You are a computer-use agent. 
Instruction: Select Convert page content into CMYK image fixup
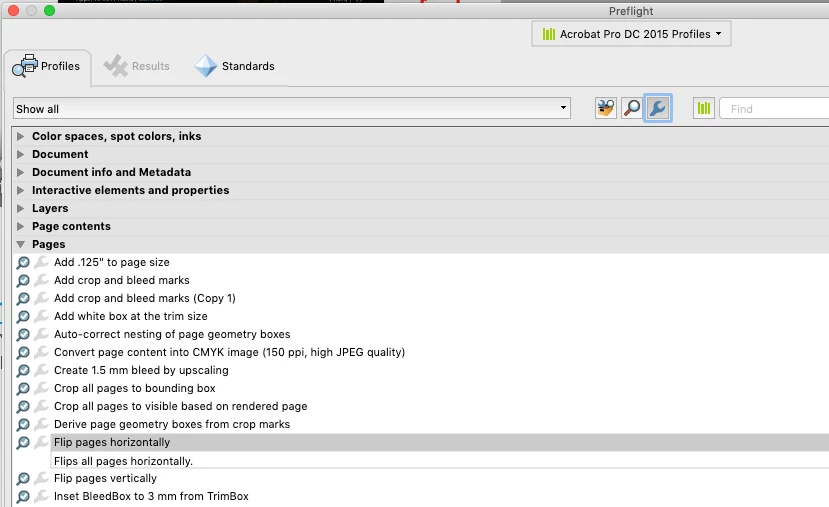point(229,352)
